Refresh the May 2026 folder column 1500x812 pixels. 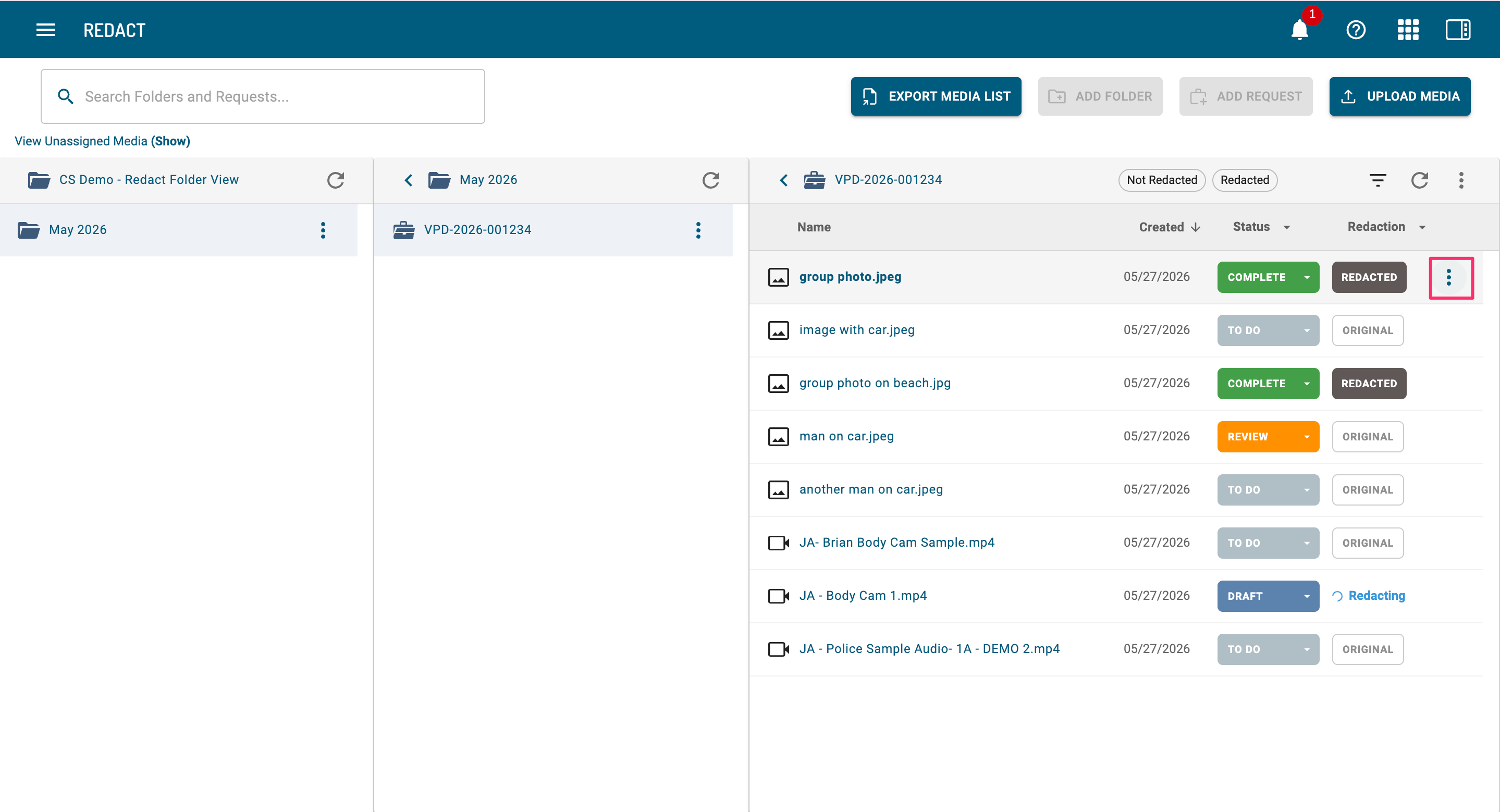click(x=711, y=180)
